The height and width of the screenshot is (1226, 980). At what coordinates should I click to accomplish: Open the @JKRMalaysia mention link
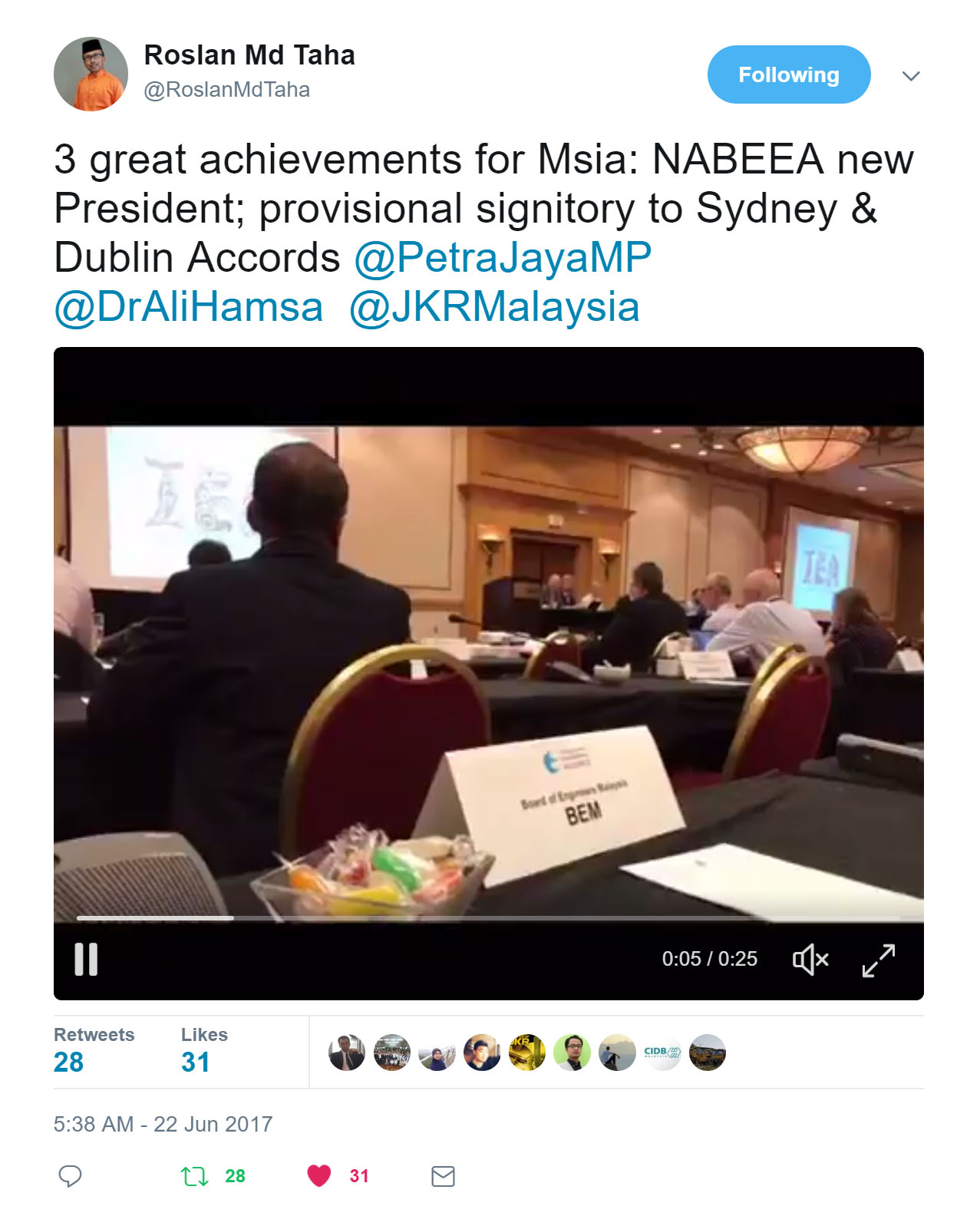[x=494, y=307]
